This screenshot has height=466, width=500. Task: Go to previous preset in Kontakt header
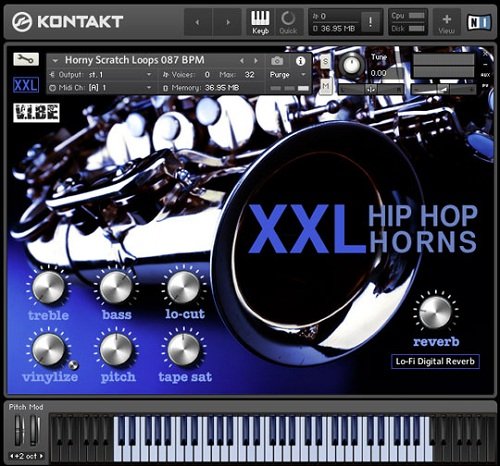198,22
